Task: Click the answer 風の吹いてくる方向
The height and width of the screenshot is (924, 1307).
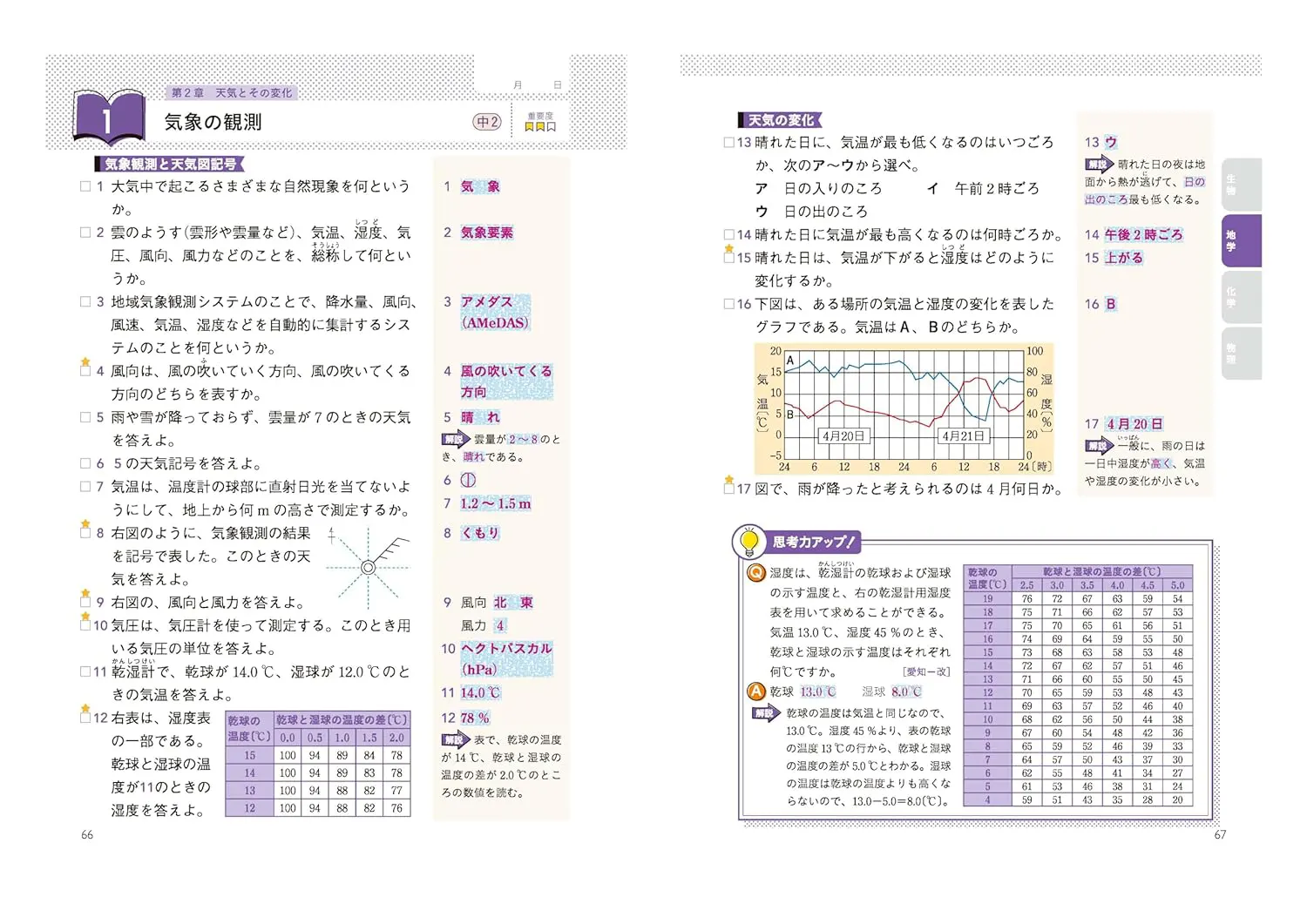Action: [x=506, y=381]
